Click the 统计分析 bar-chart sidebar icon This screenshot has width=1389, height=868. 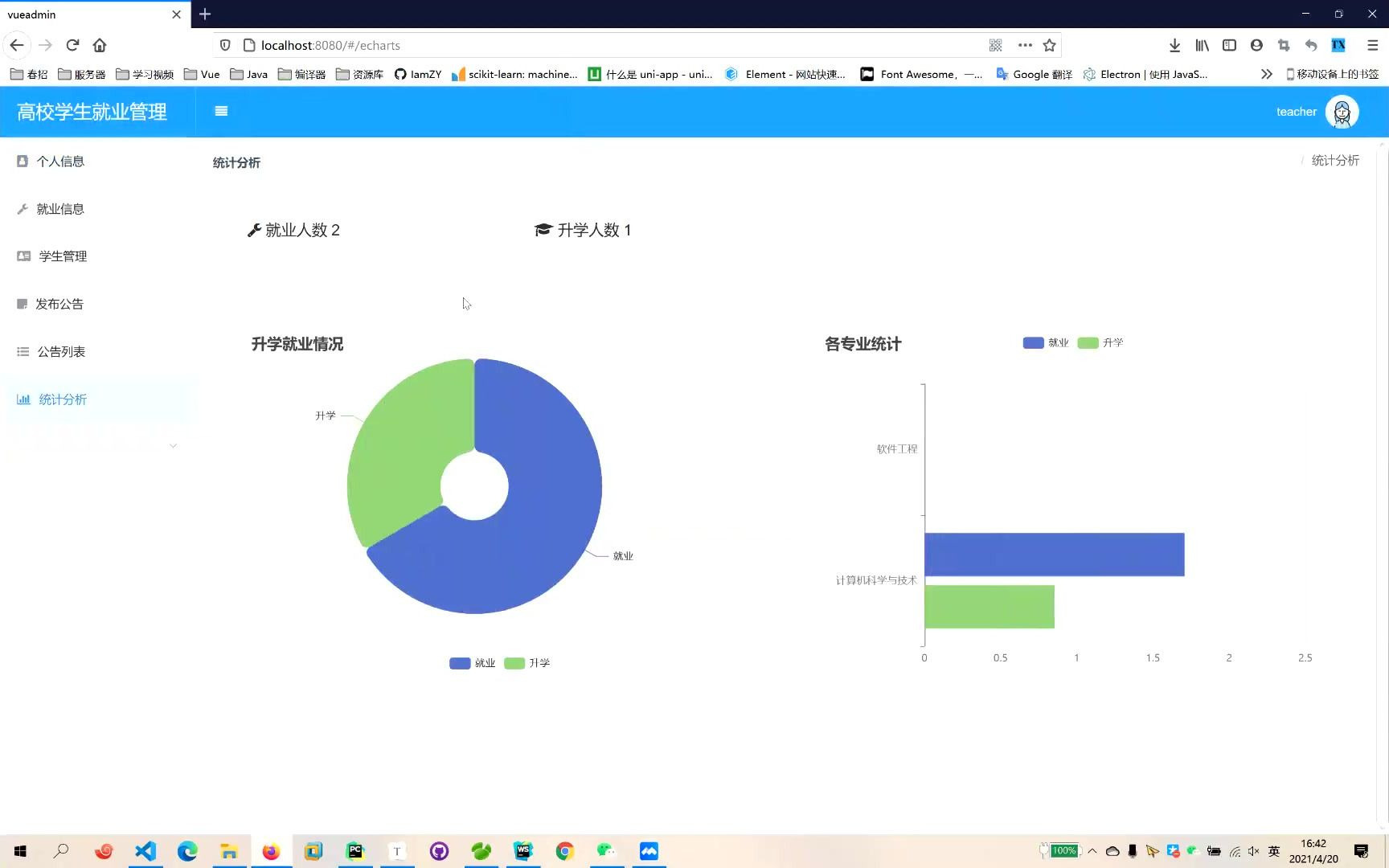(23, 399)
